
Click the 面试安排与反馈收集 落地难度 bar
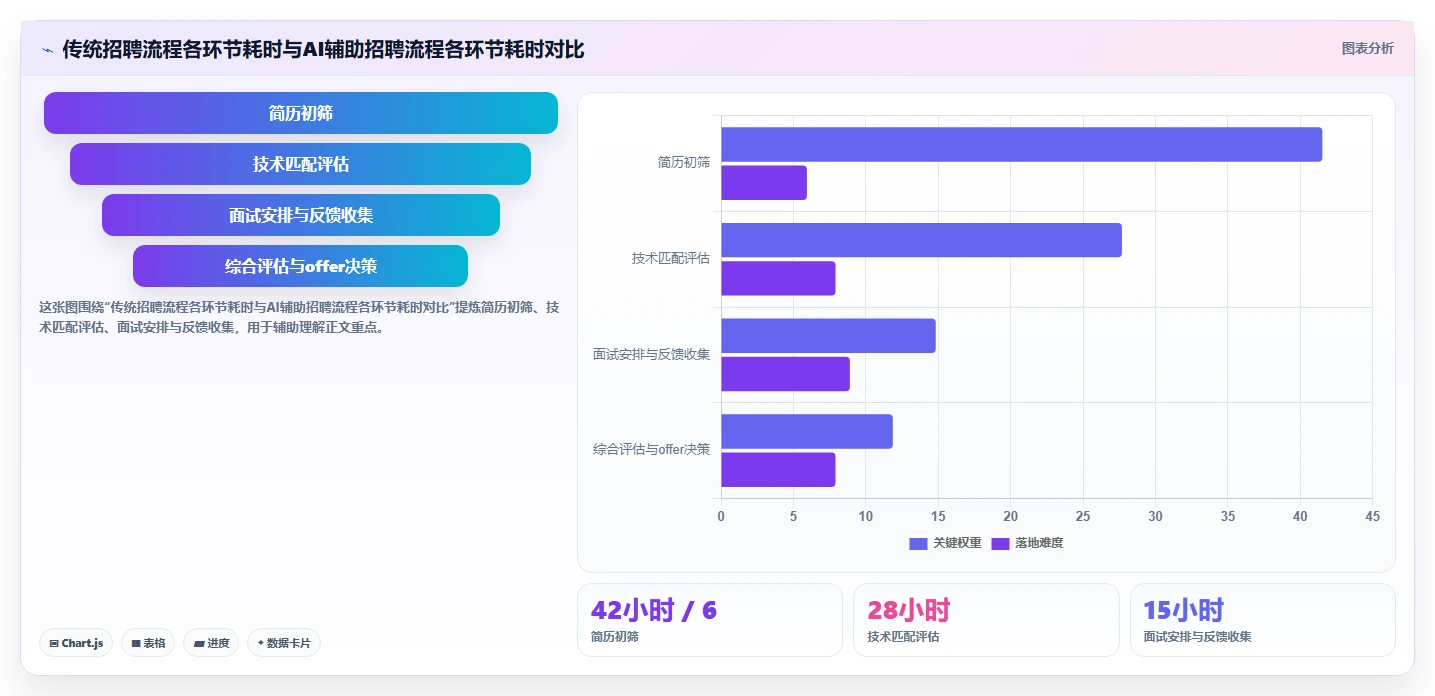[785, 374]
